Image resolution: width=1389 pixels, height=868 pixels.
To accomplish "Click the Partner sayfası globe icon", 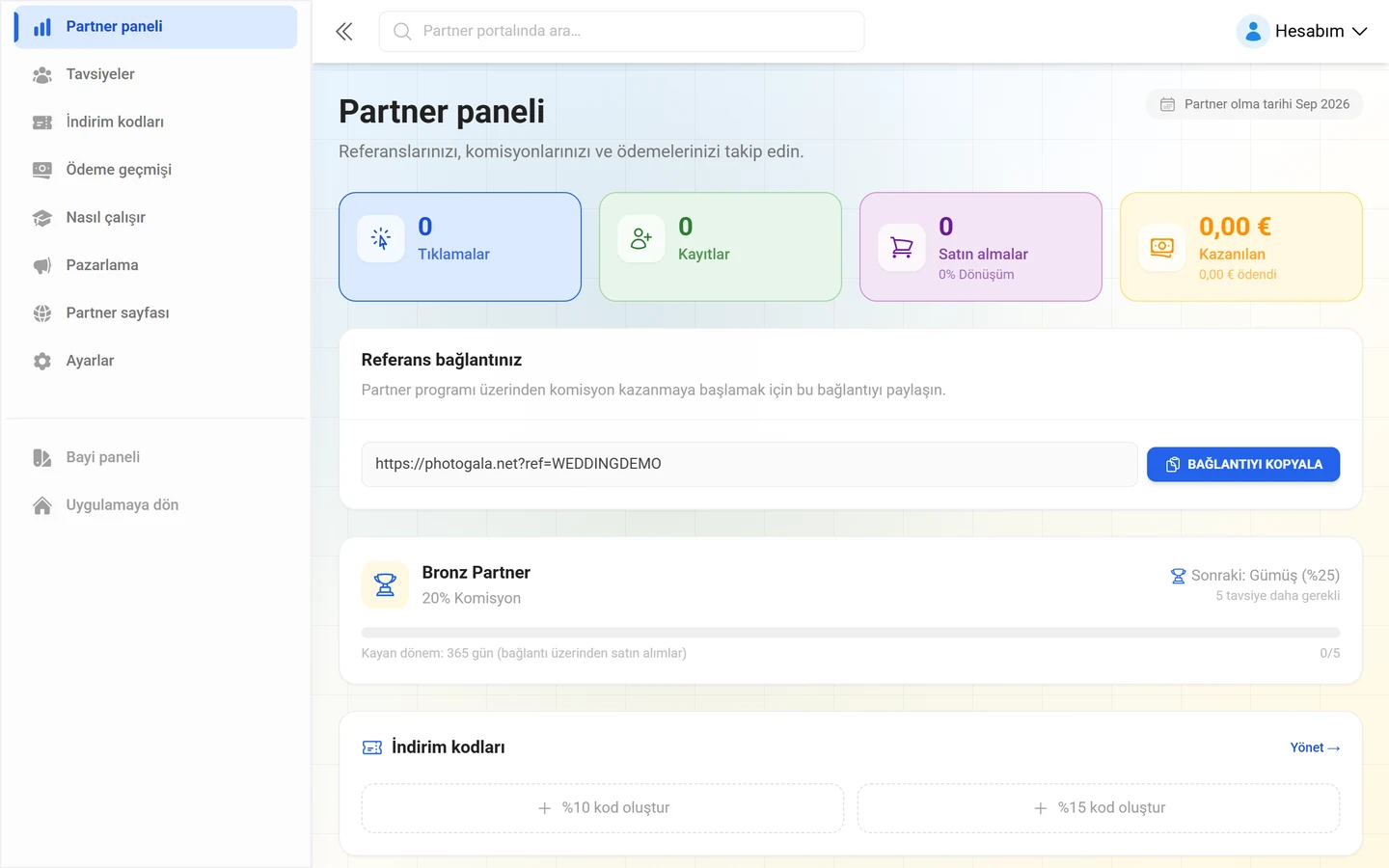I will click(x=42, y=313).
